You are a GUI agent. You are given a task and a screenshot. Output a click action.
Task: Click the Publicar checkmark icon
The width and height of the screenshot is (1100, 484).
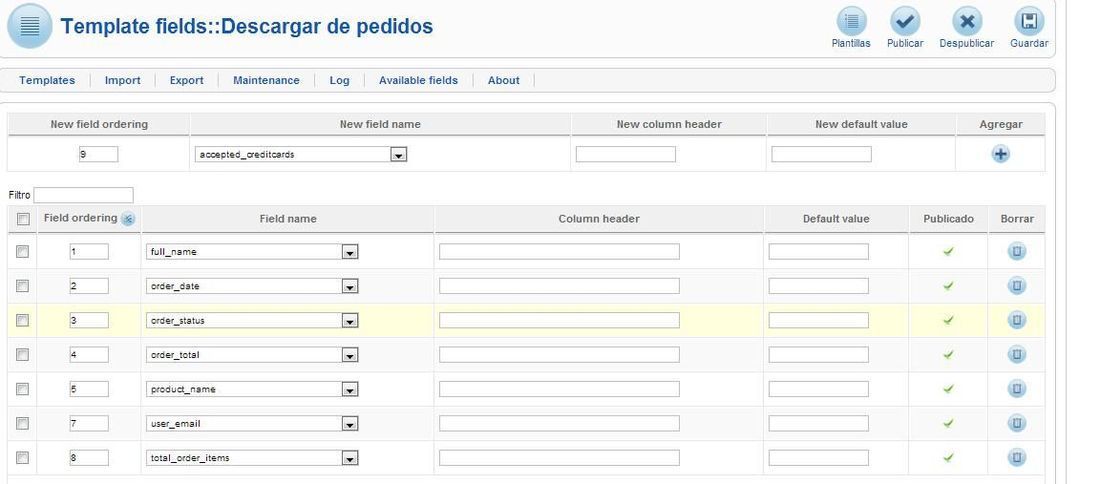click(x=905, y=22)
